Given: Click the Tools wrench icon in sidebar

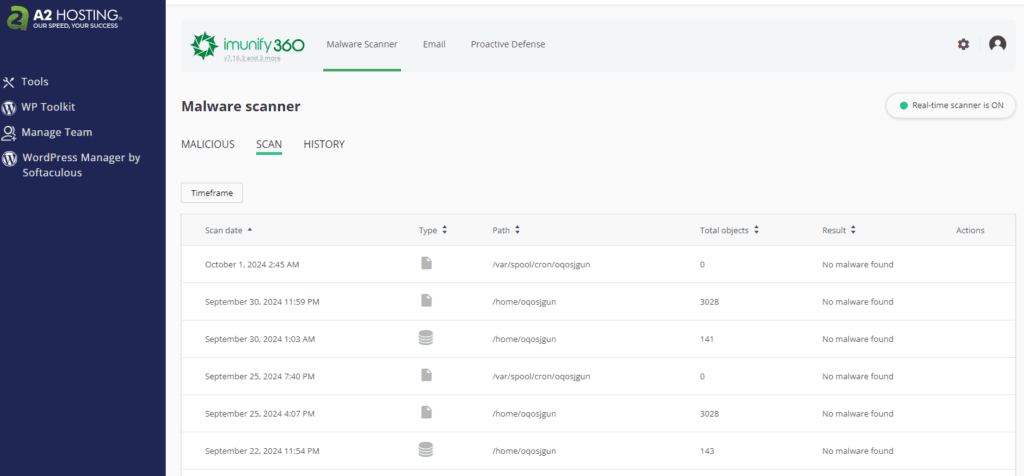Looking at the screenshot, I should pyautogui.click(x=8, y=82).
